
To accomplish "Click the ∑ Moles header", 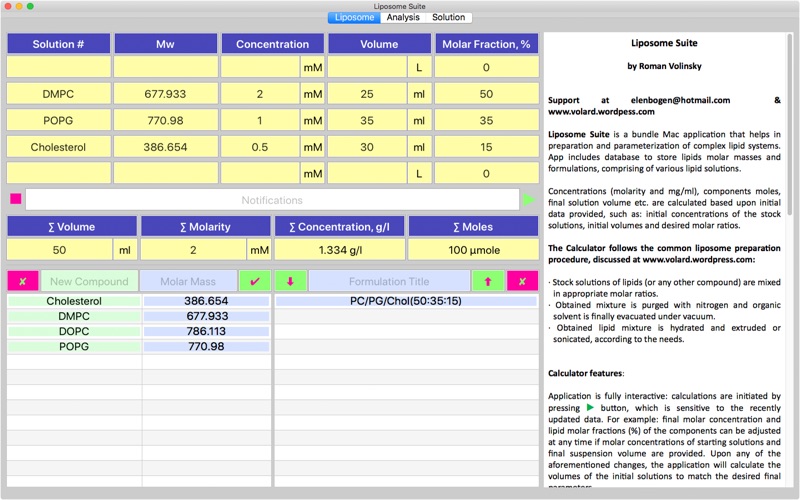I will pos(473,227).
